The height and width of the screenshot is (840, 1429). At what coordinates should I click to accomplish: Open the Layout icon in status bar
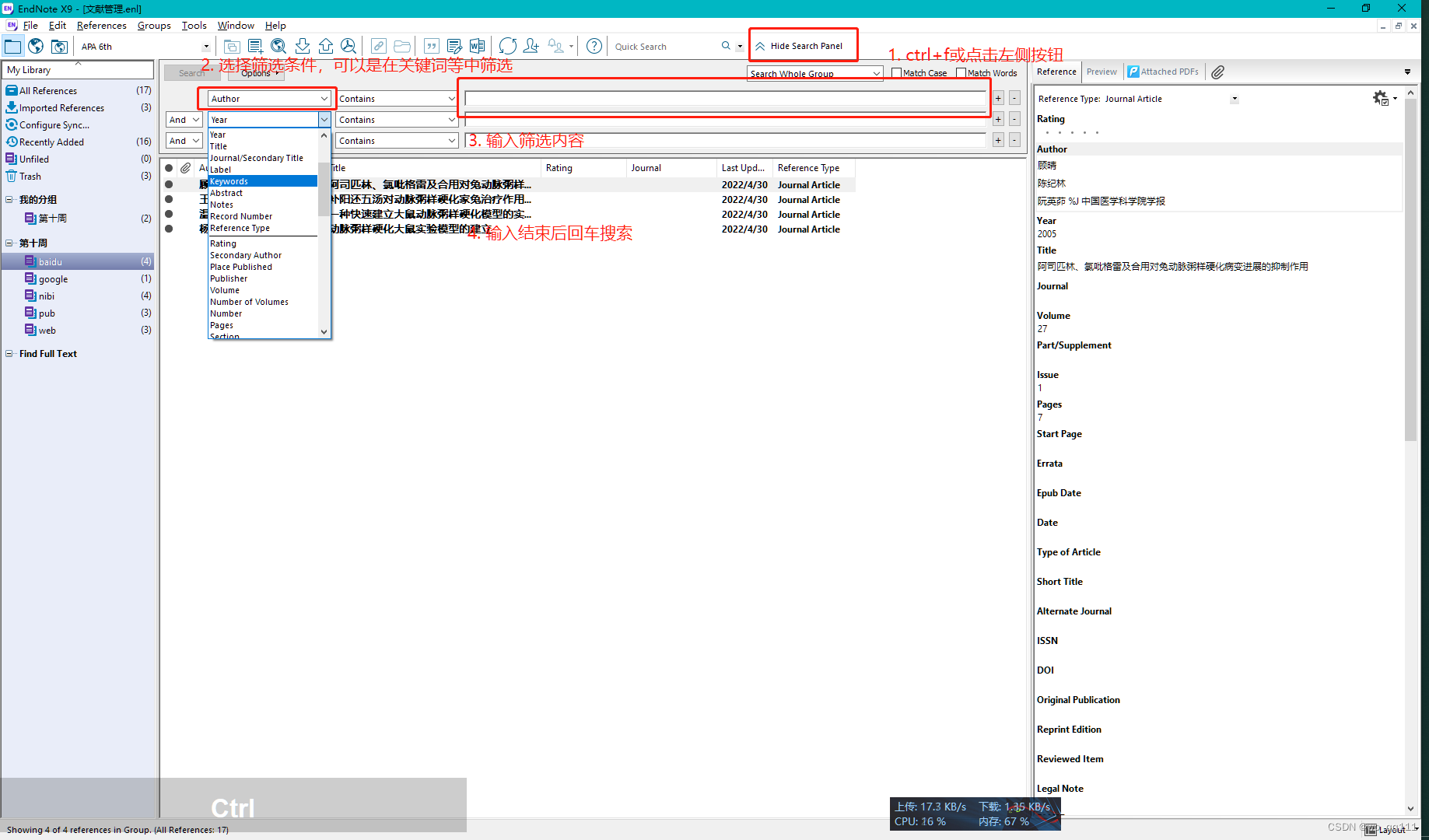(x=1371, y=830)
